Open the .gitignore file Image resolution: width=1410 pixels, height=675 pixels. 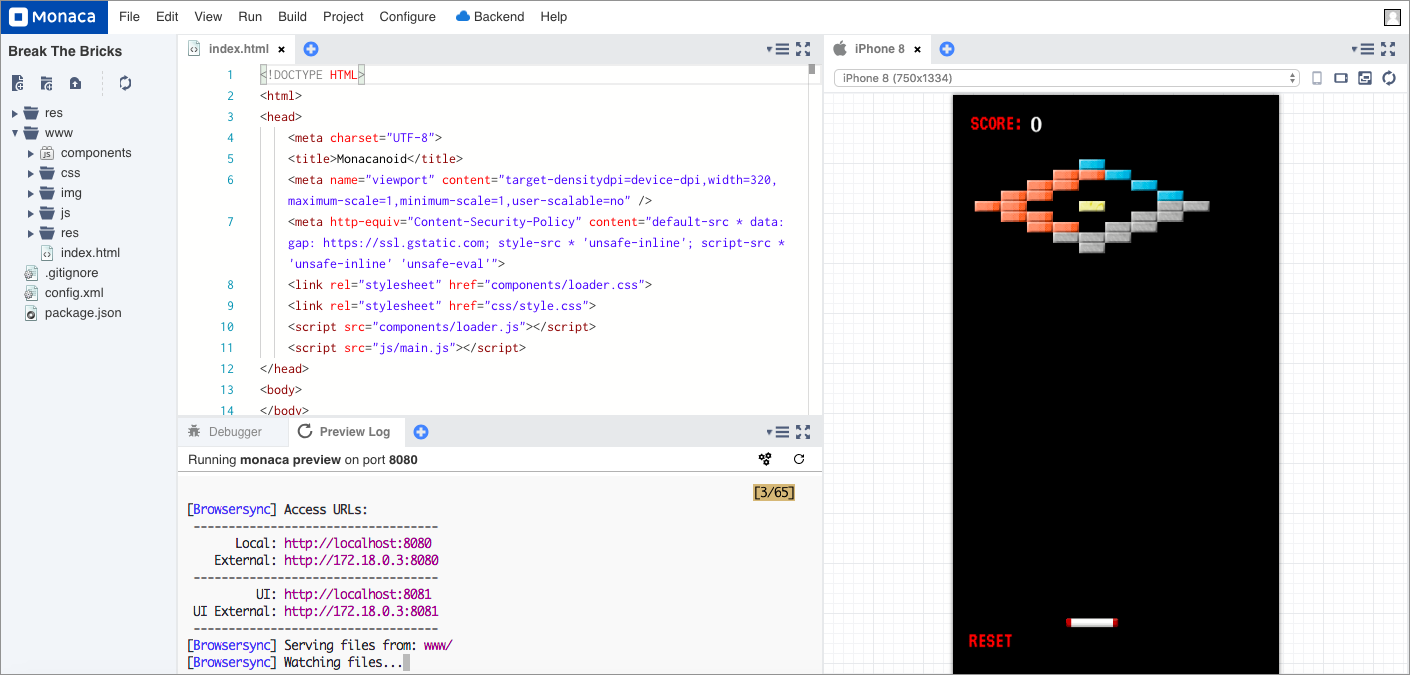click(70, 273)
